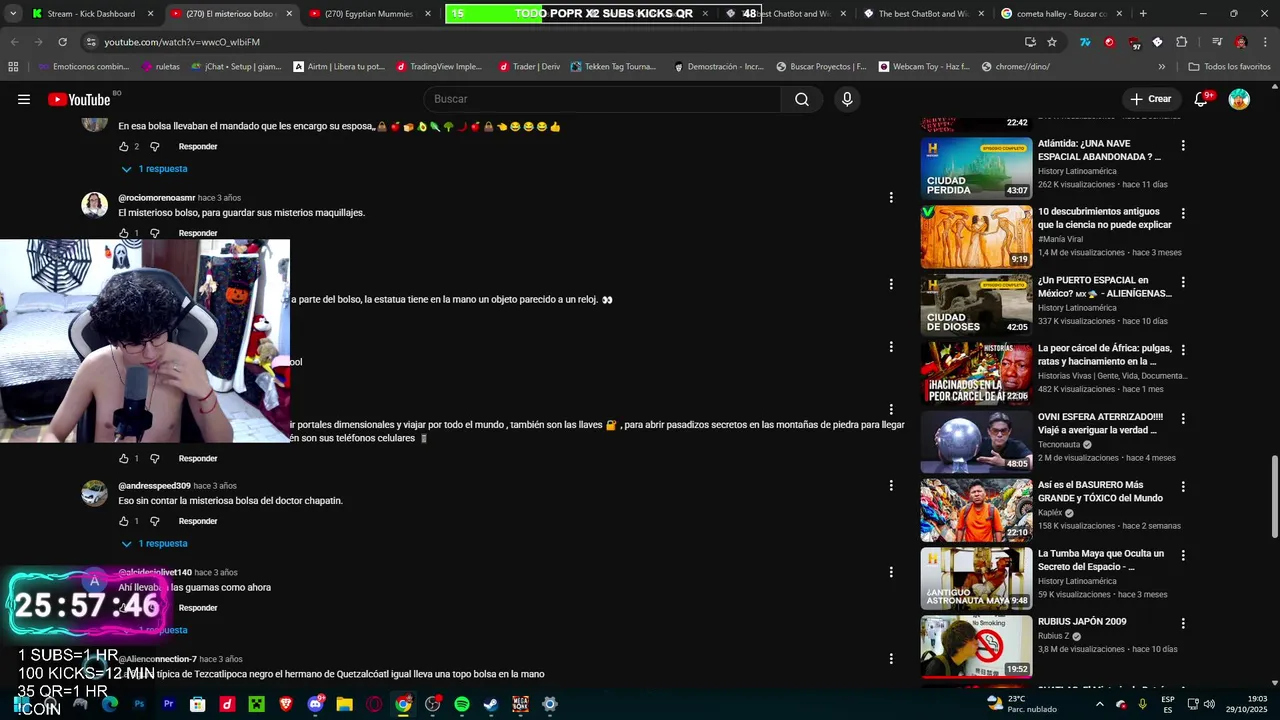1280x720 pixels.
Task: Open Photoshop from the taskbar
Action: [x=139, y=704]
